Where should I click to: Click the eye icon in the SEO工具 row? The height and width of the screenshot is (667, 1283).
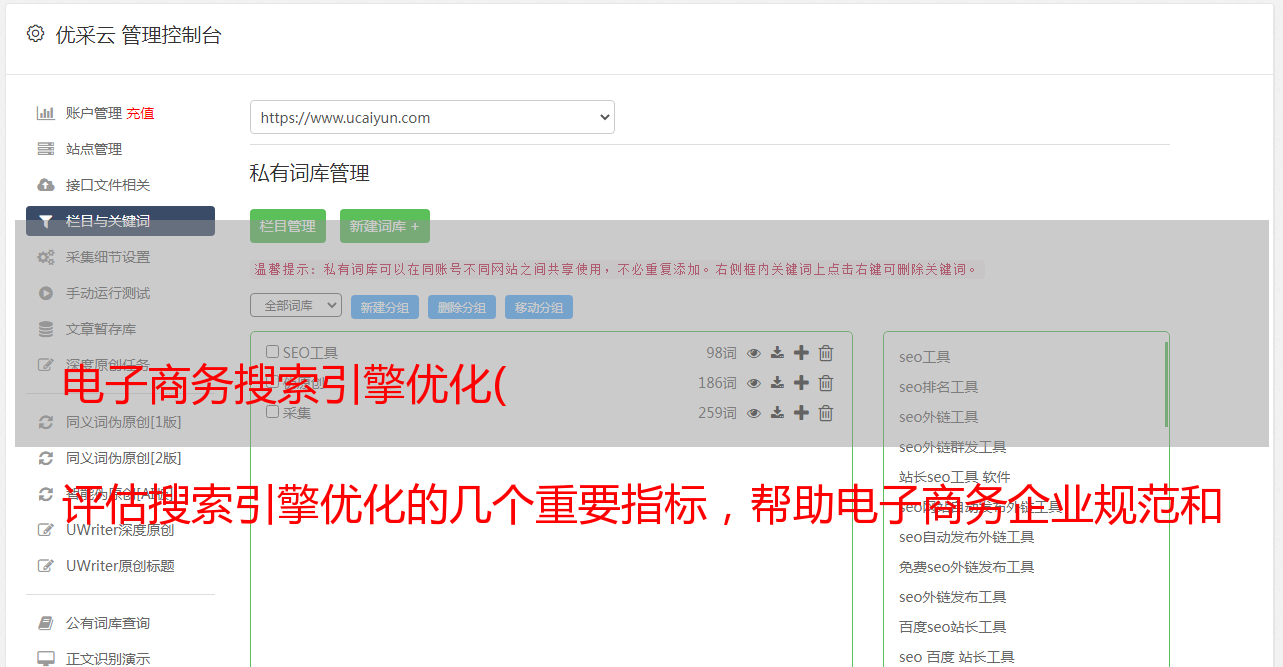tap(754, 353)
